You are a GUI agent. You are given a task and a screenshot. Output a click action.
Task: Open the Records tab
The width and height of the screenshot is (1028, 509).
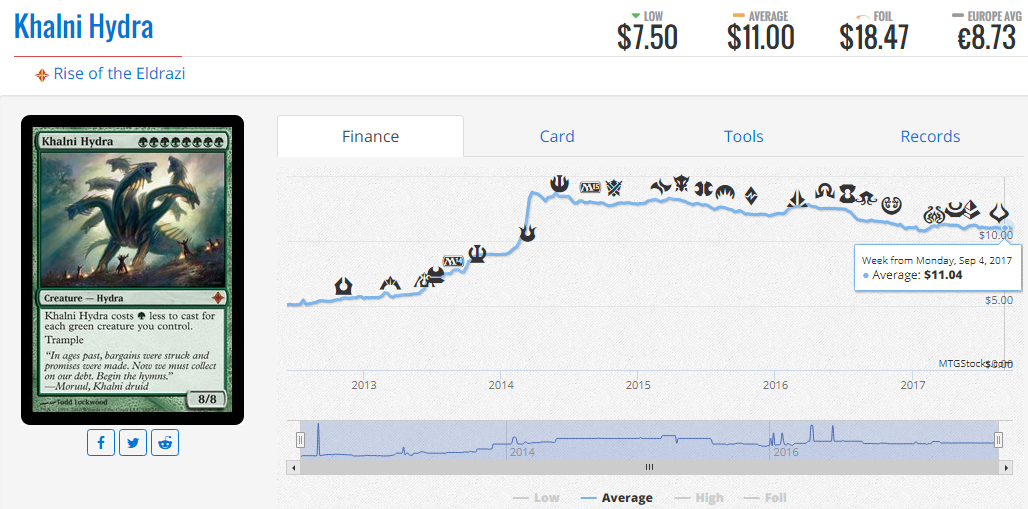930,136
